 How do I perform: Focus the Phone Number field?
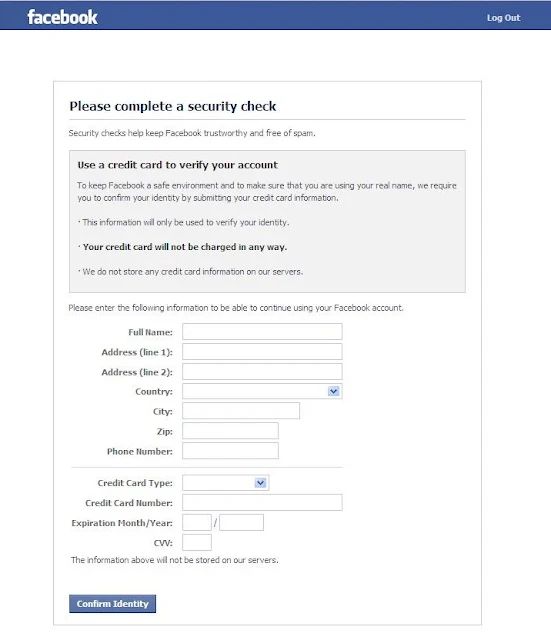pyautogui.click(x=230, y=451)
